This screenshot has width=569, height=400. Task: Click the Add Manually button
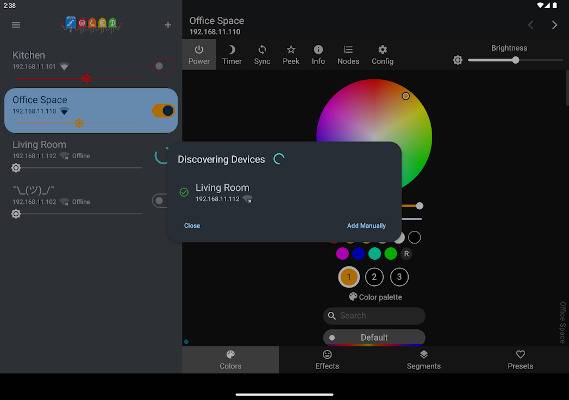pos(366,226)
